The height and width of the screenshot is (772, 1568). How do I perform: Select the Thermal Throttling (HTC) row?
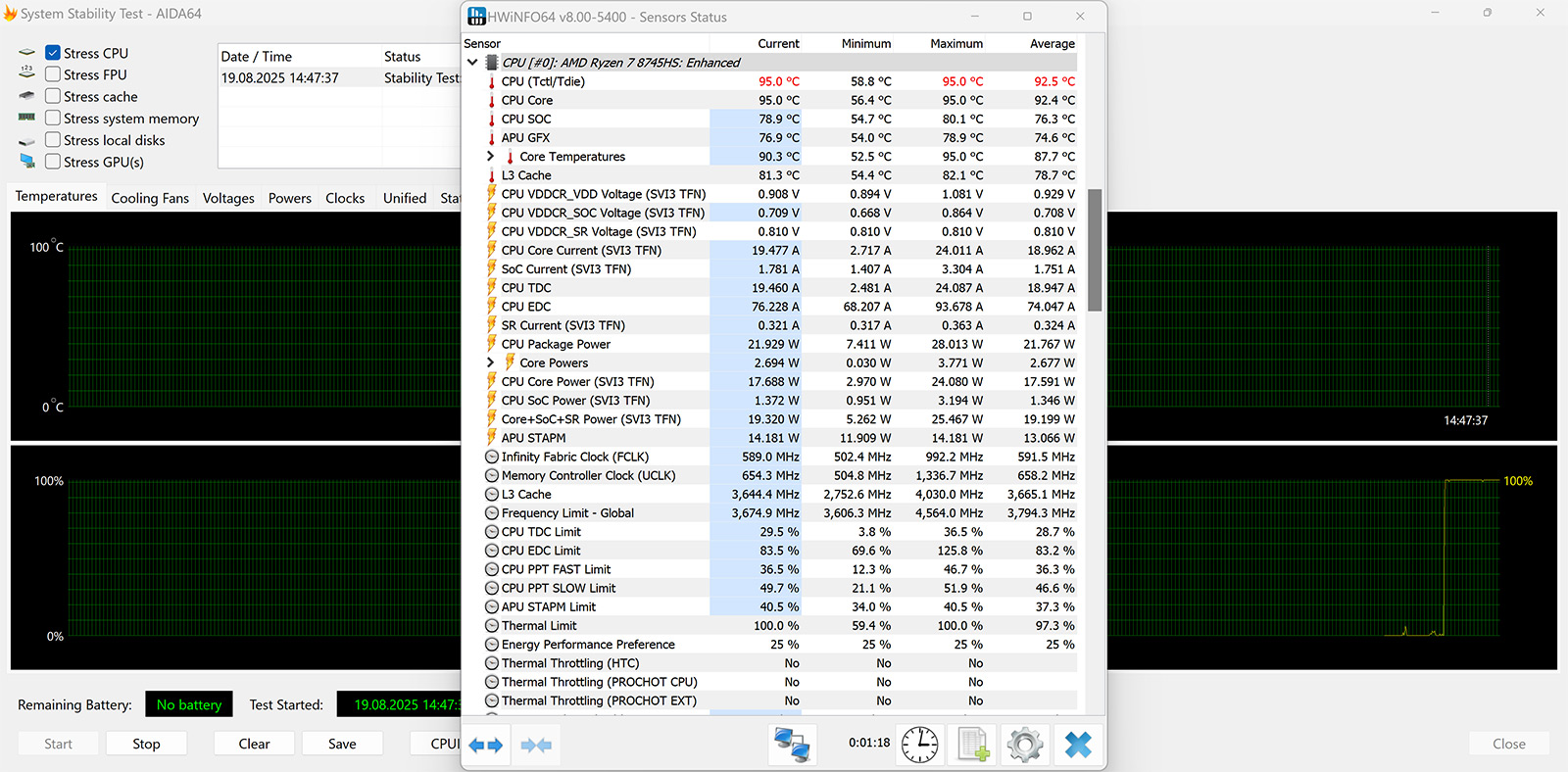[x=770, y=663]
